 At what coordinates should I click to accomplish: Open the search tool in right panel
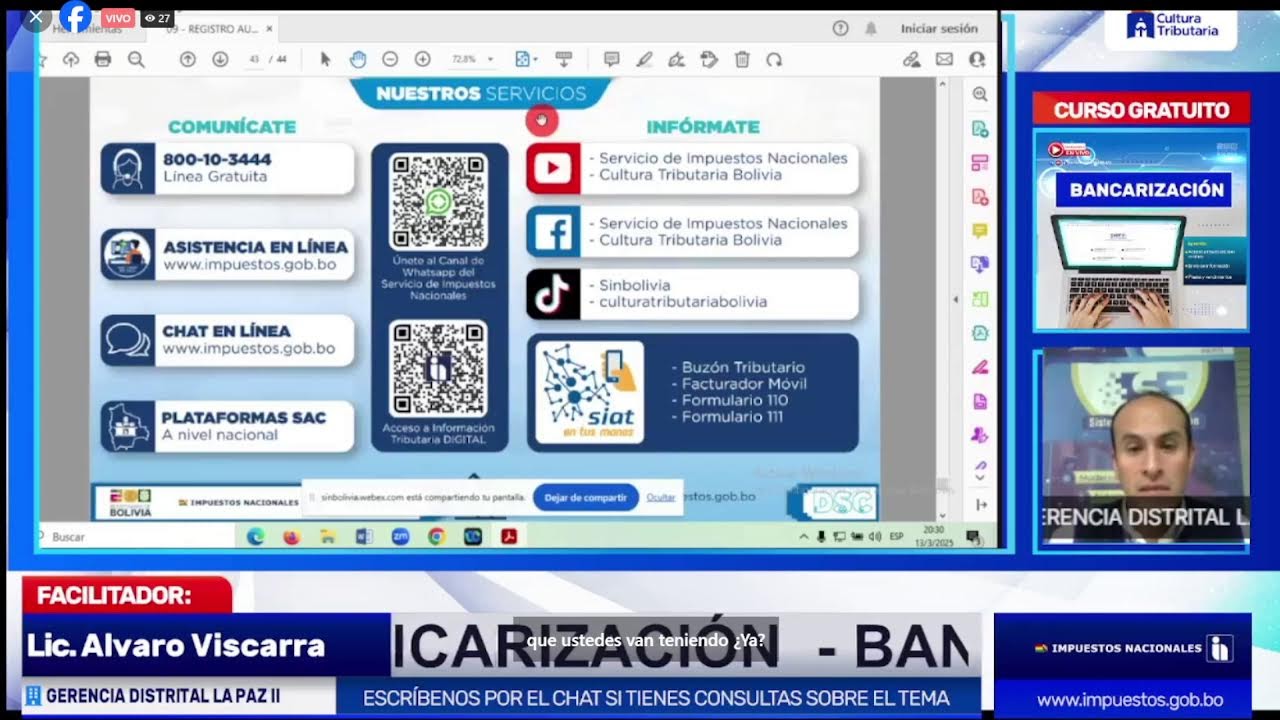click(x=980, y=95)
